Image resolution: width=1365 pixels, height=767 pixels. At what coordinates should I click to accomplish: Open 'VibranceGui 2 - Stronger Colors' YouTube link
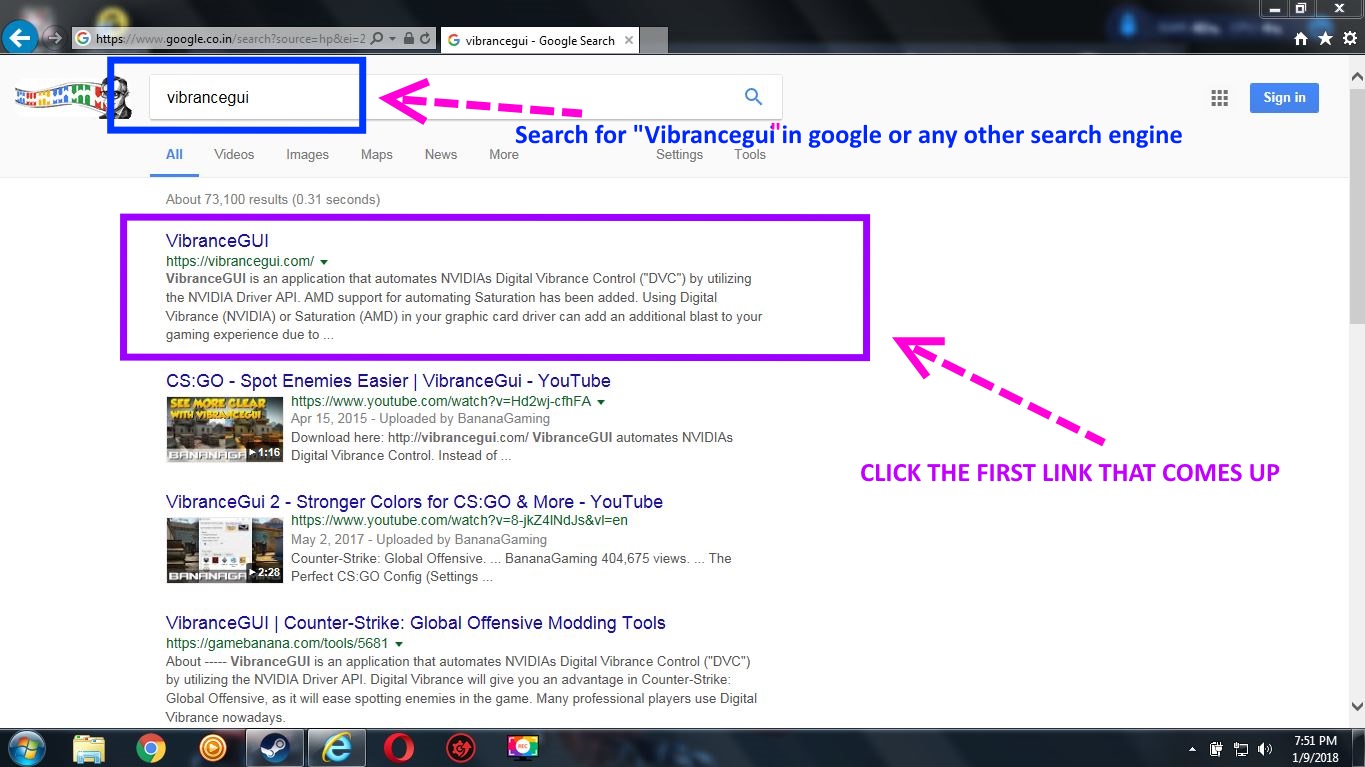tap(414, 502)
